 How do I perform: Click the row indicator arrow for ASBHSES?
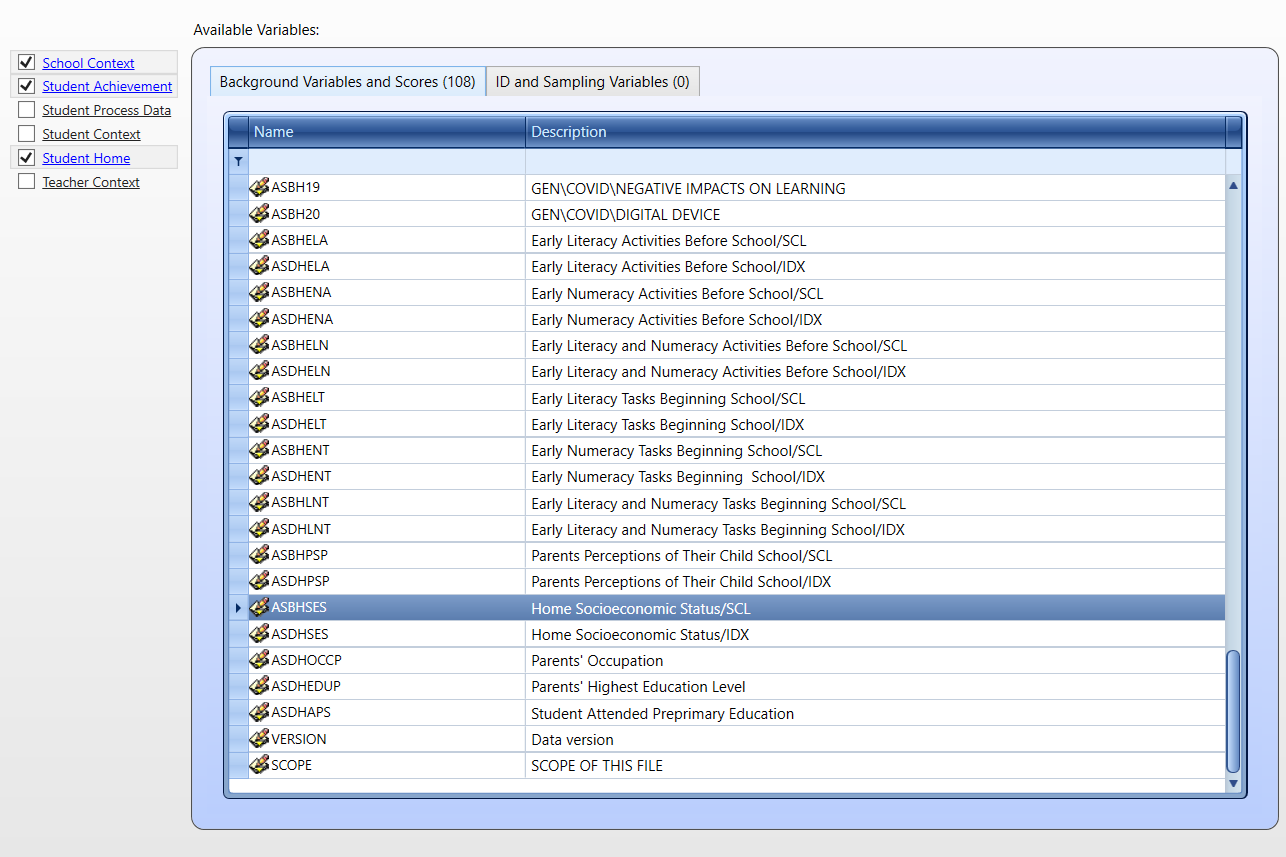pos(238,608)
